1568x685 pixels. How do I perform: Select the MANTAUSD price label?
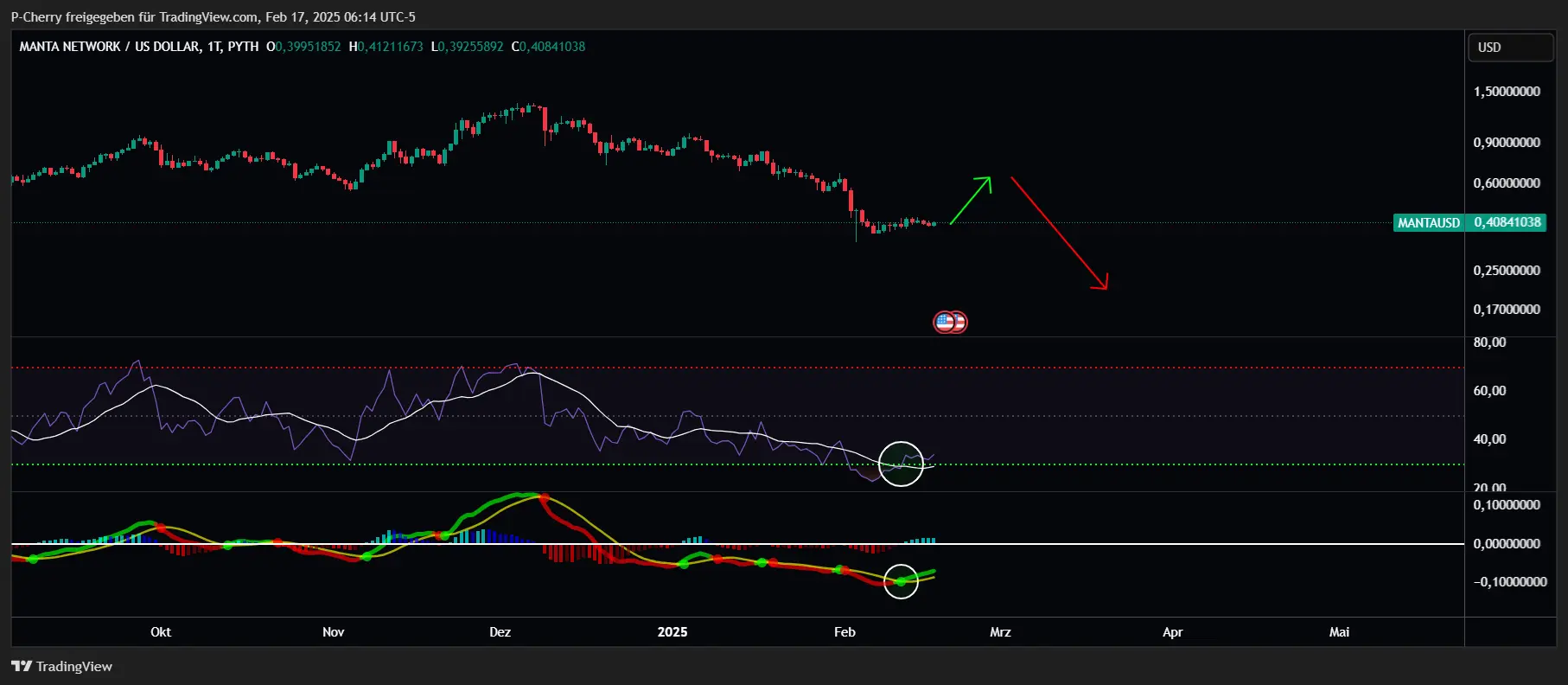[1429, 223]
